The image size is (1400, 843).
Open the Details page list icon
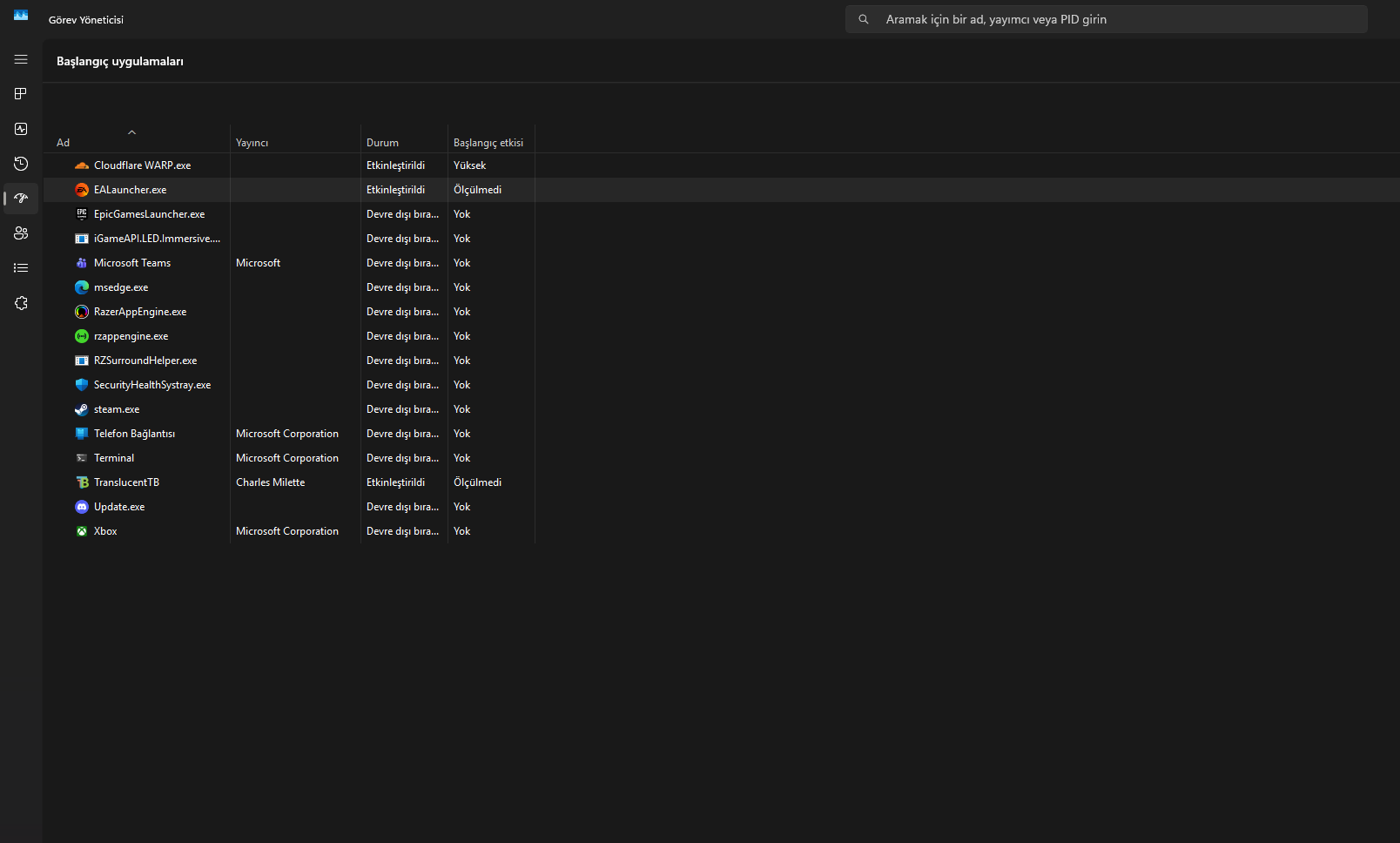coord(21,268)
